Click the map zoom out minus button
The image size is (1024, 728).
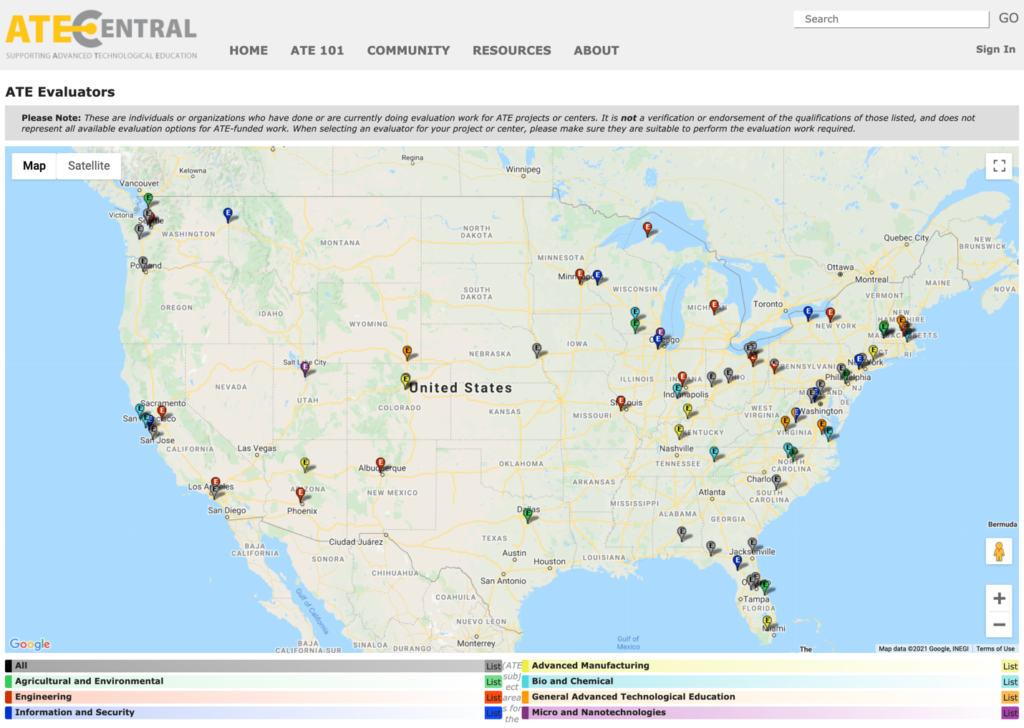coord(998,626)
